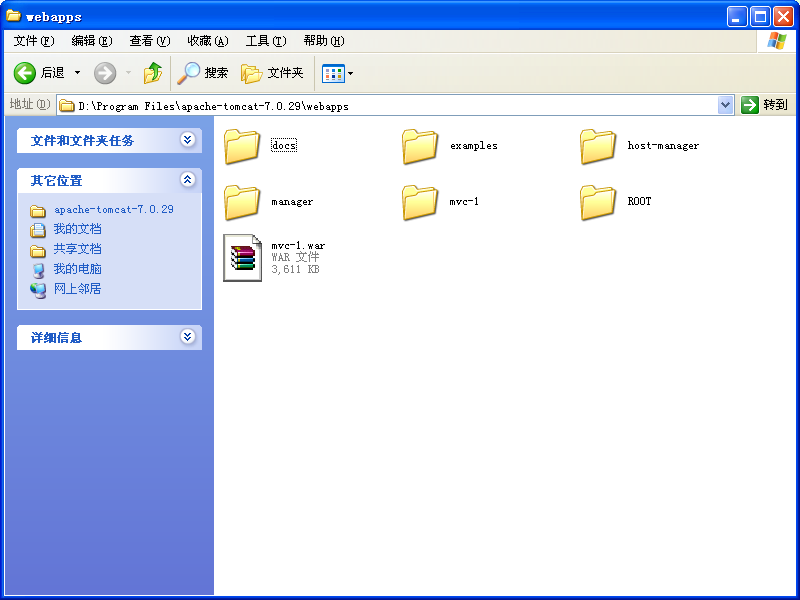Open the 查看(V) menu
Screen dimensions: 800x600
click(x=149, y=41)
